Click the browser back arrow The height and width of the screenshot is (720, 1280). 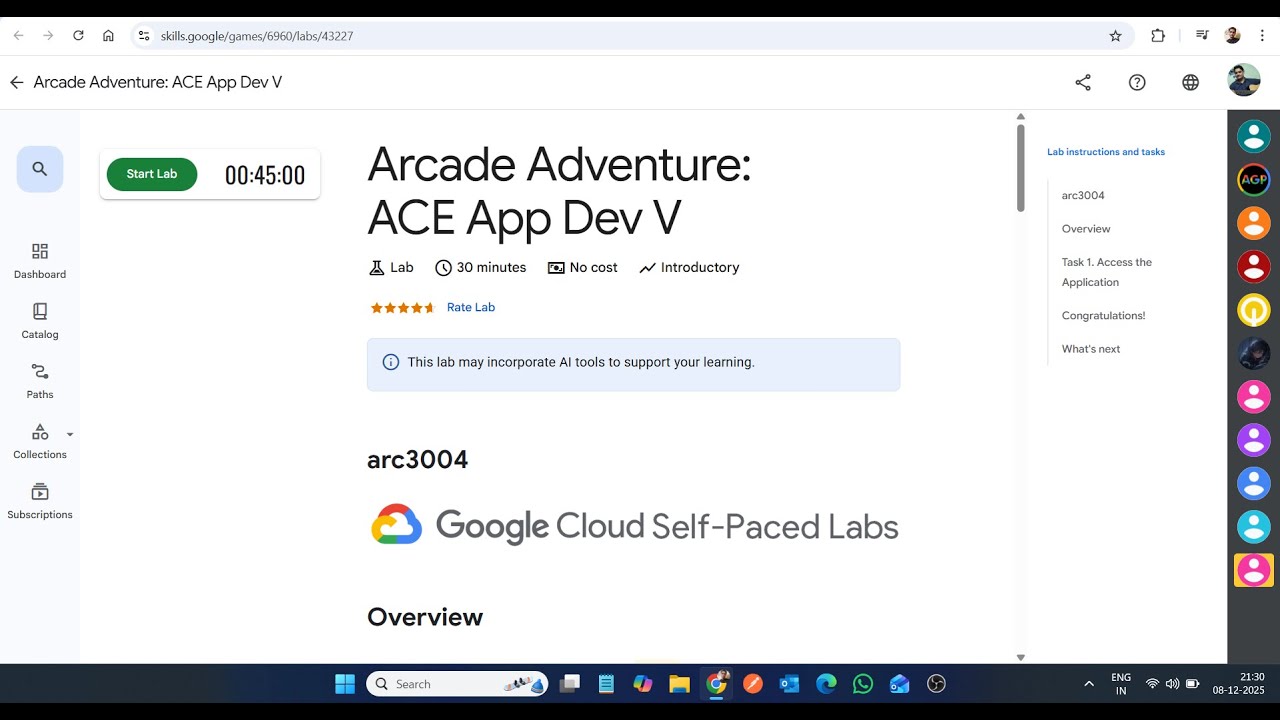click(x=18, y=35)
